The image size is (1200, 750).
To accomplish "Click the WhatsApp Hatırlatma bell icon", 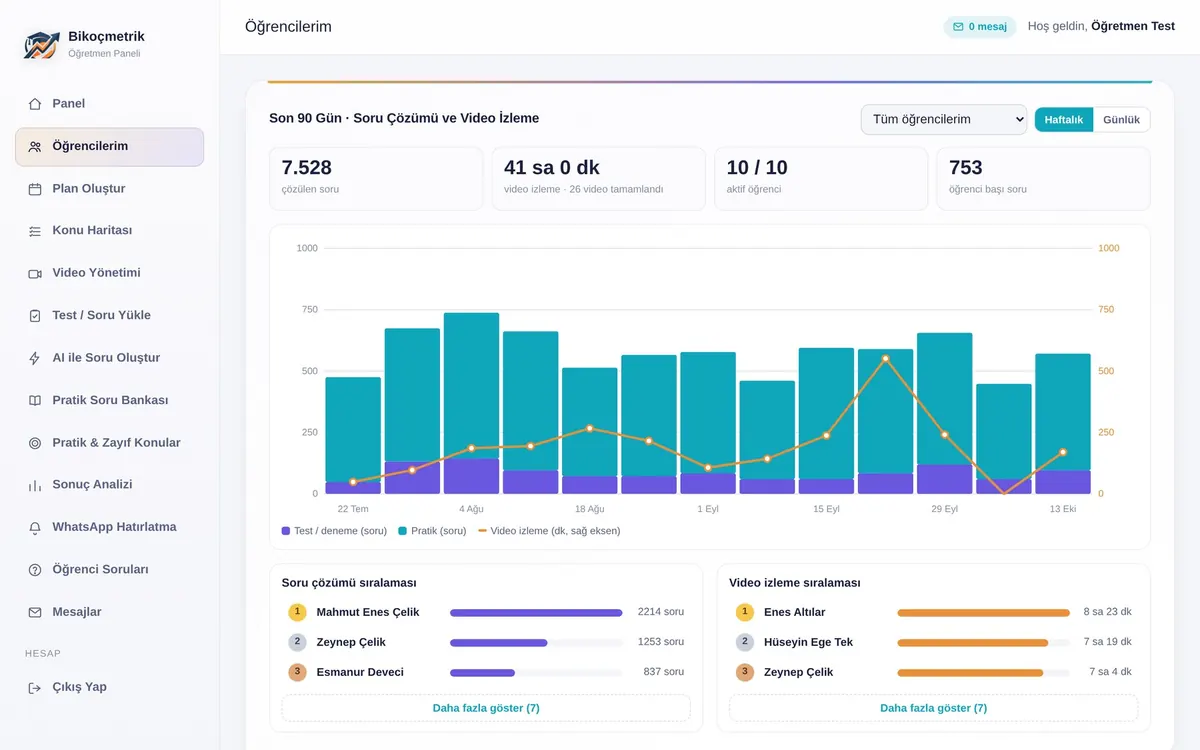I will point(35,527).
